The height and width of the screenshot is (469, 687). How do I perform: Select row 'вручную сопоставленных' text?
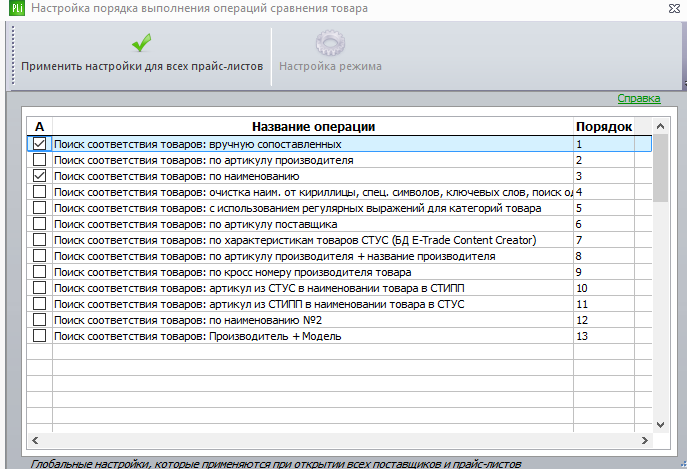198,144
